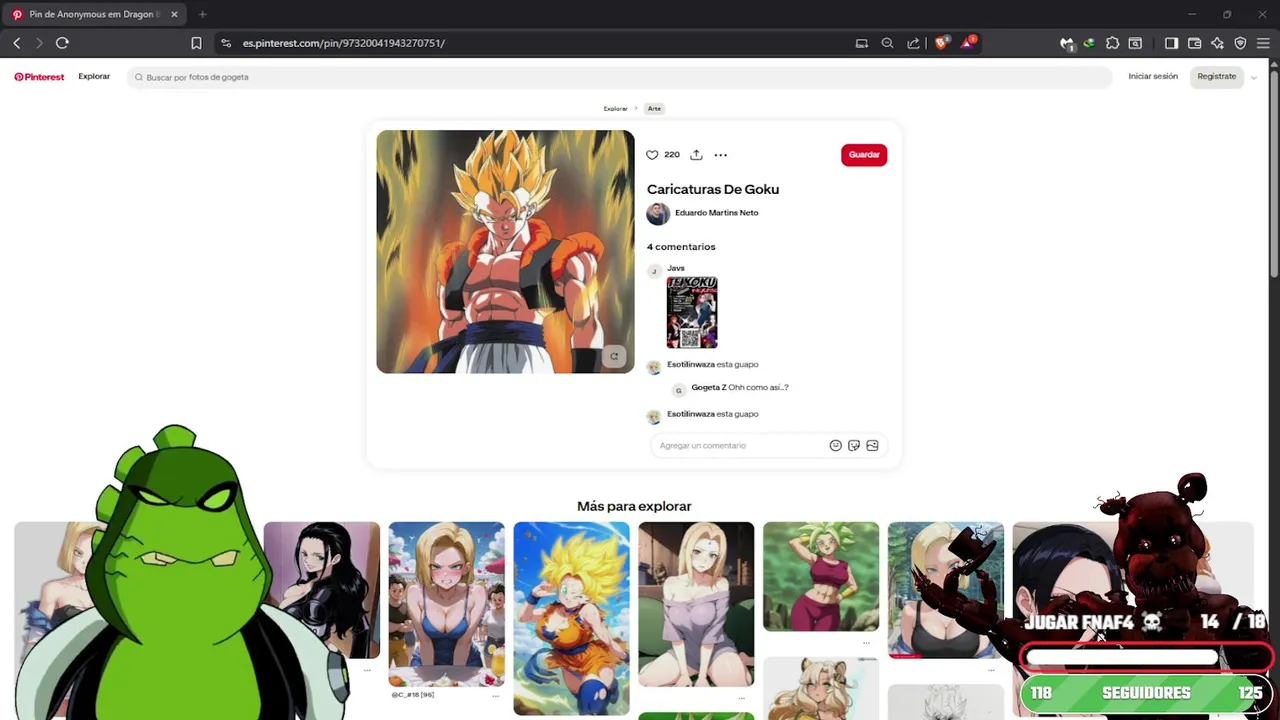The width and height of the screenshot is (1280, 720).
Task: Open Brave Shields lion icon
Action: (941, 43)
